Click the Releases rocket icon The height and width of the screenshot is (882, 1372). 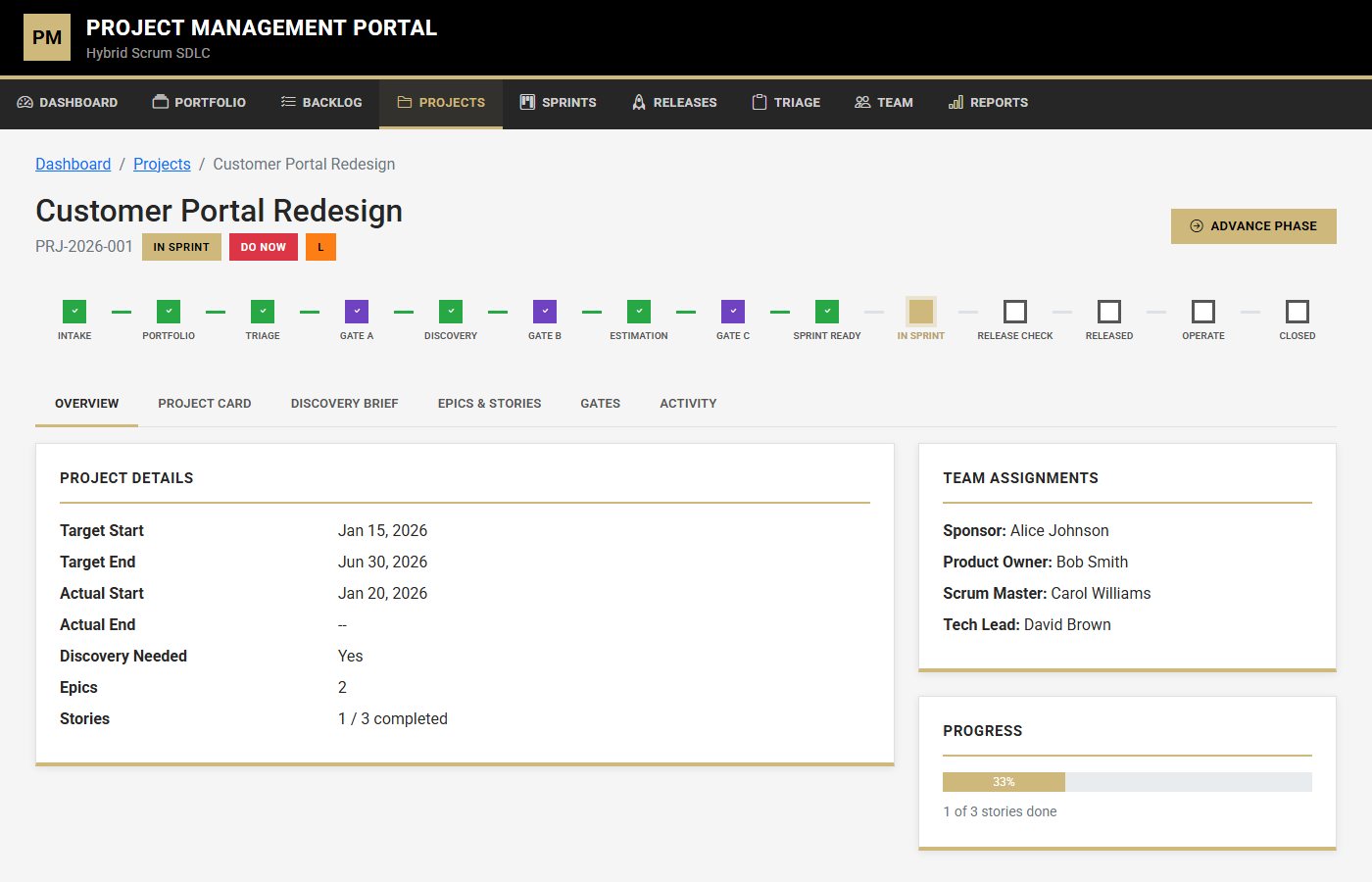pos(639,102)
